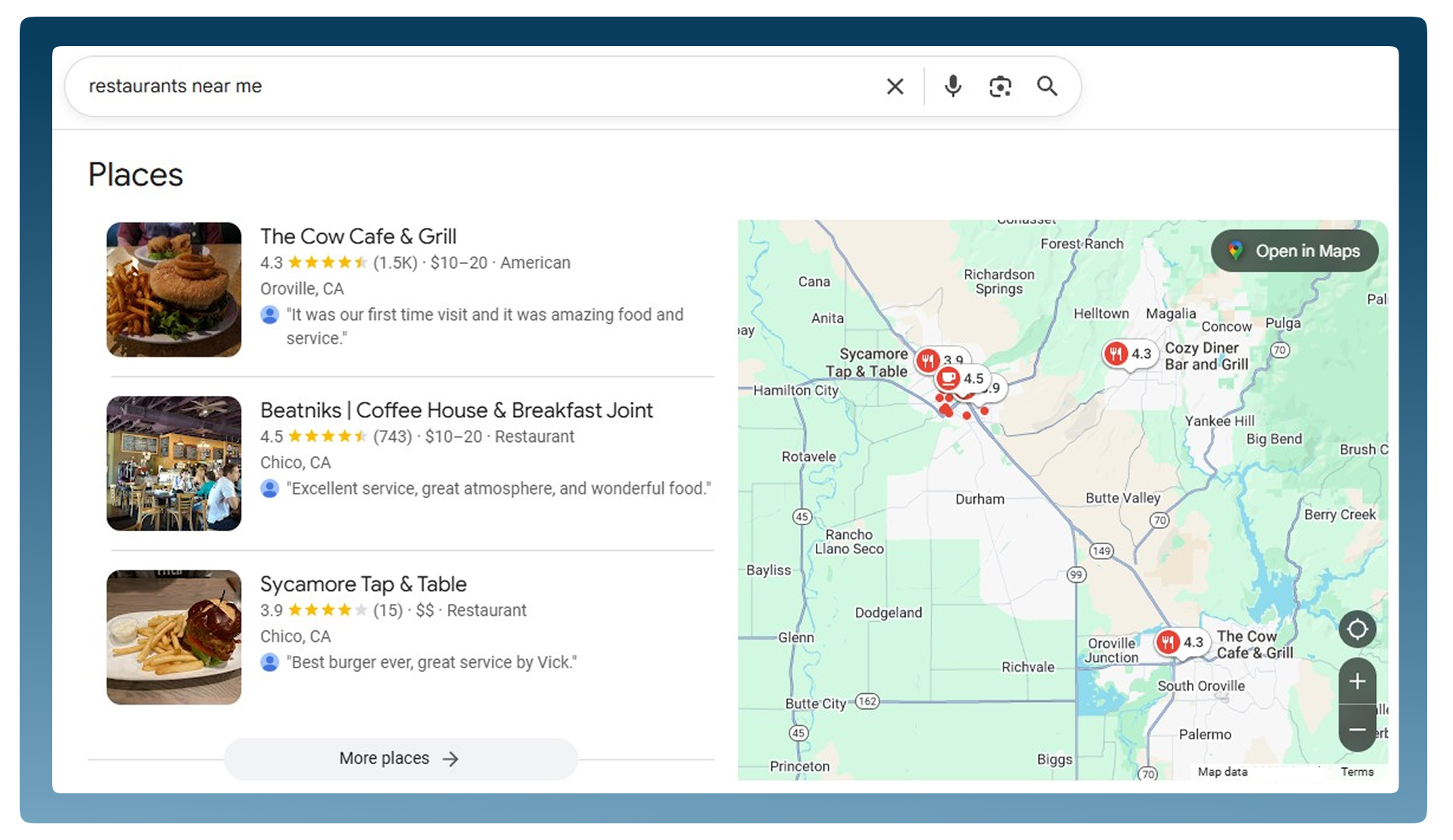Screen dimensions: 1453x840
Task: Clear the search box with the X icon
Action: (895, 86)
